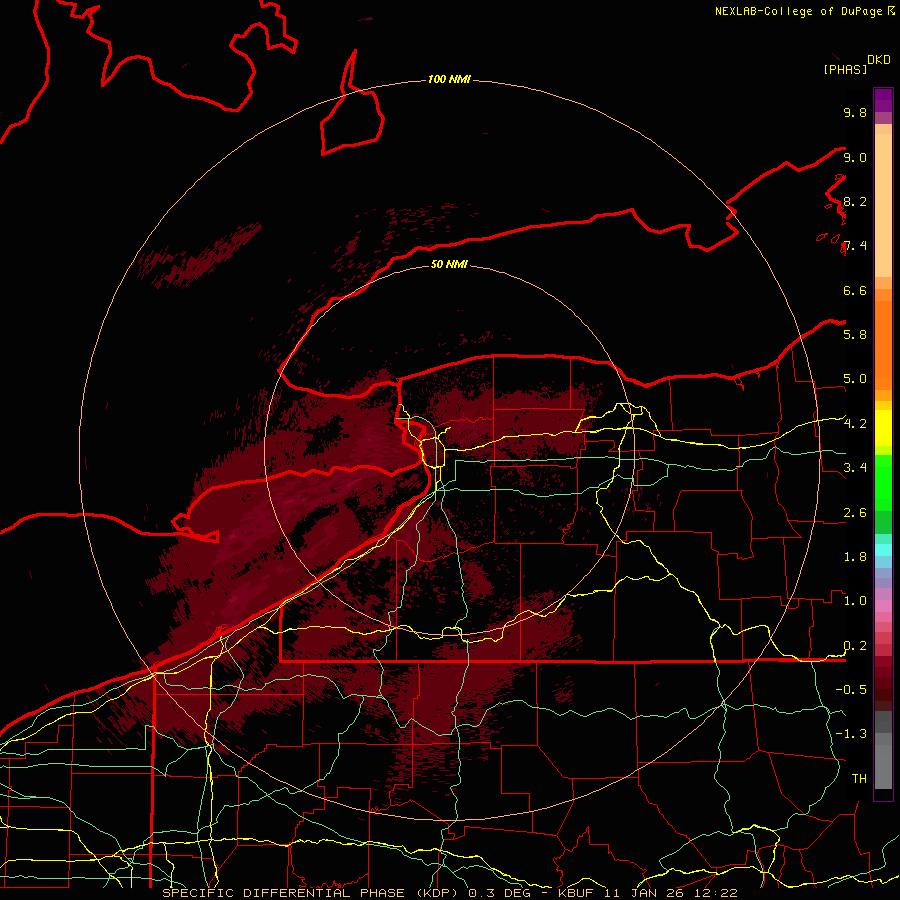Click the -0.5 color scale value

pos(851,689)
